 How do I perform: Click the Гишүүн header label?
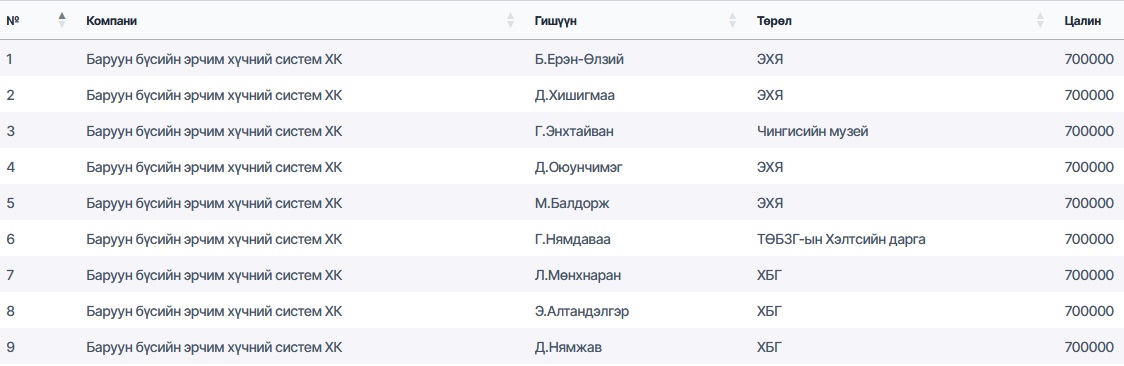coord(556,21)
